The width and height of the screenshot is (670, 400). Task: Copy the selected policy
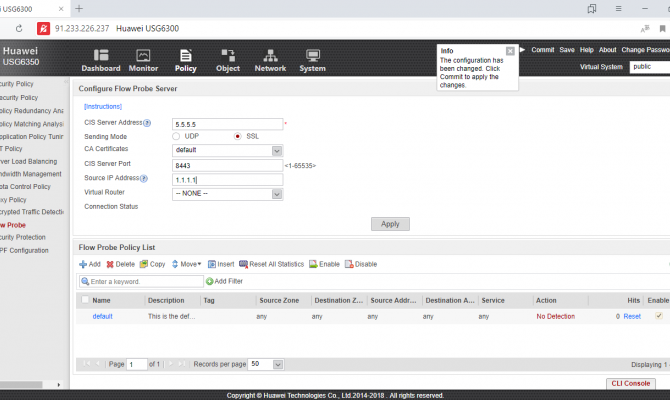tap(153, 264)
